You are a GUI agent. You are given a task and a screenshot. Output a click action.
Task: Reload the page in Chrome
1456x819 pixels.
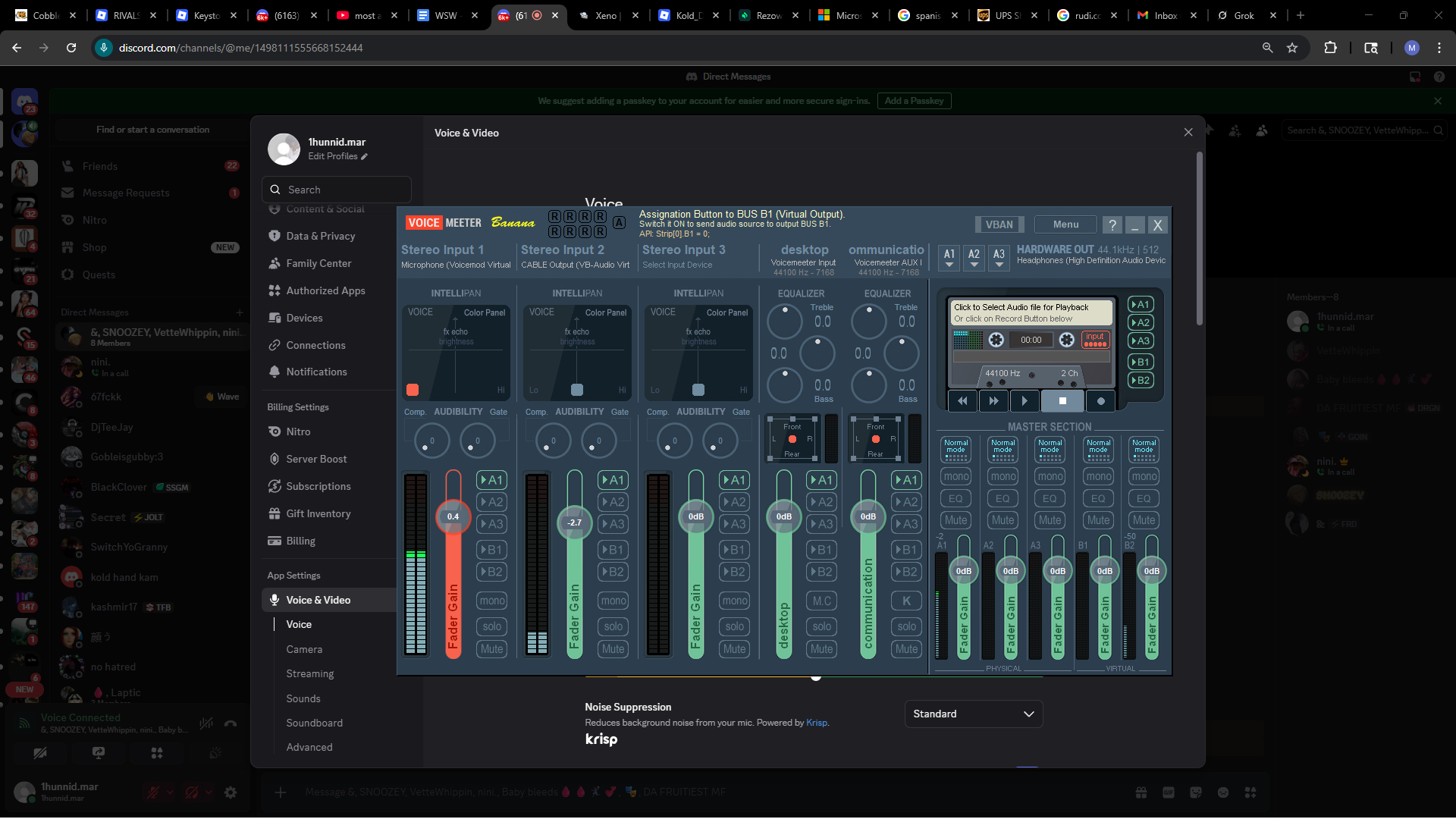[x=71, y=48]
